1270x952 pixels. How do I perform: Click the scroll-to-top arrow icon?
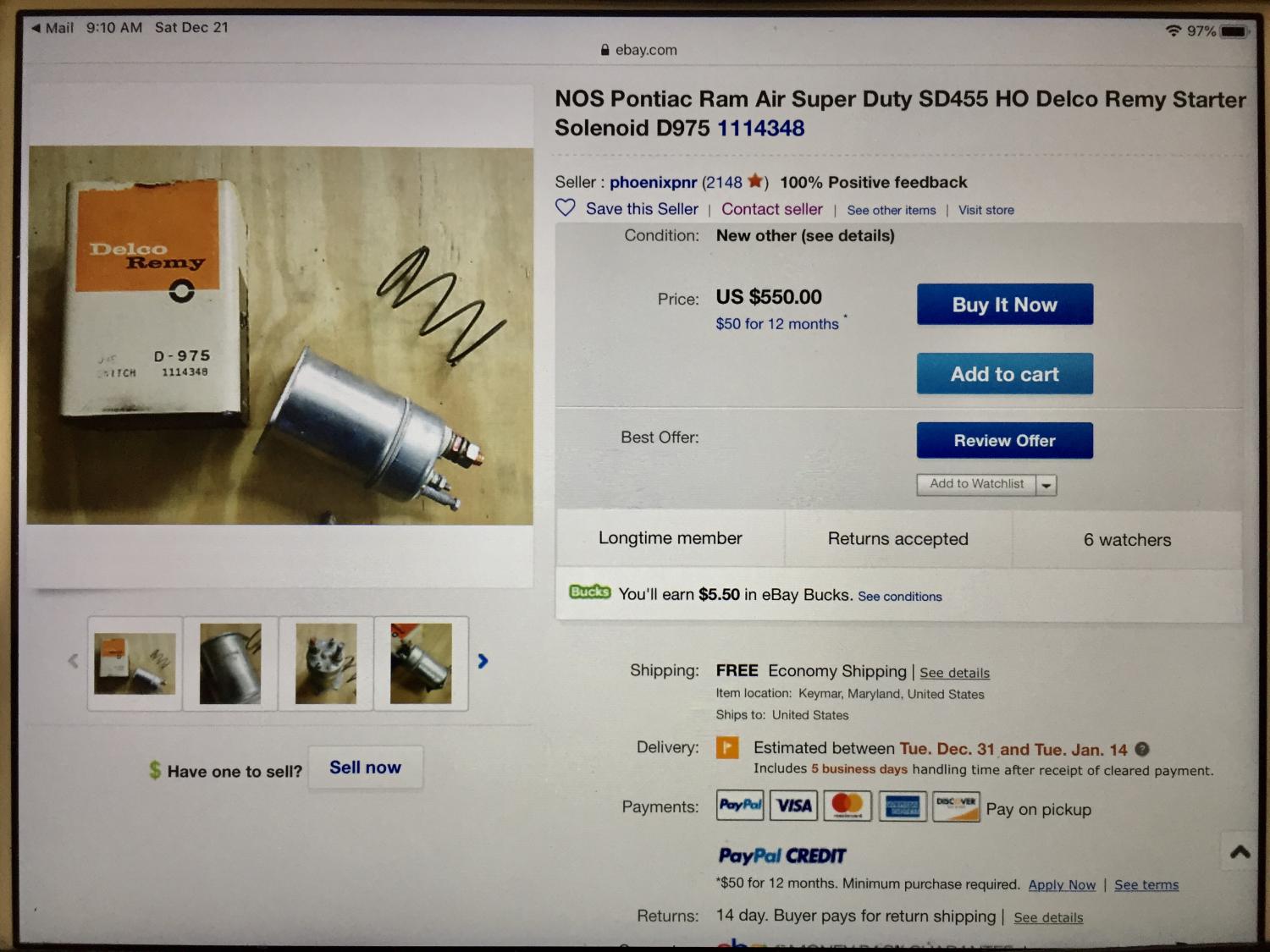pyautogui.click(x=1240, y=852)
